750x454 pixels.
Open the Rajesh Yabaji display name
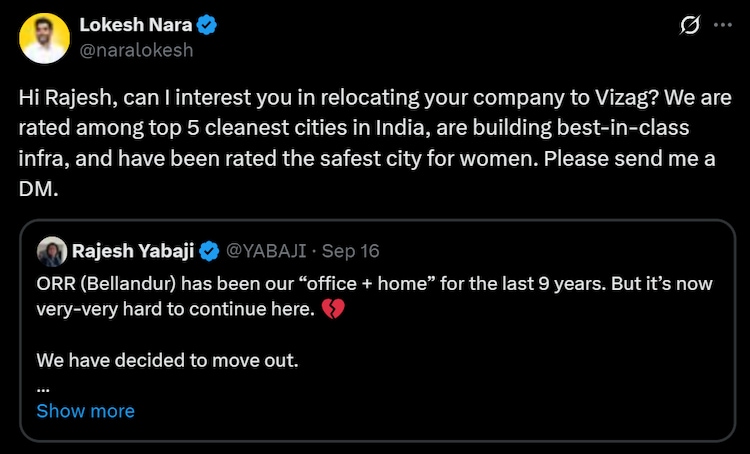click(x=133, y=251)
